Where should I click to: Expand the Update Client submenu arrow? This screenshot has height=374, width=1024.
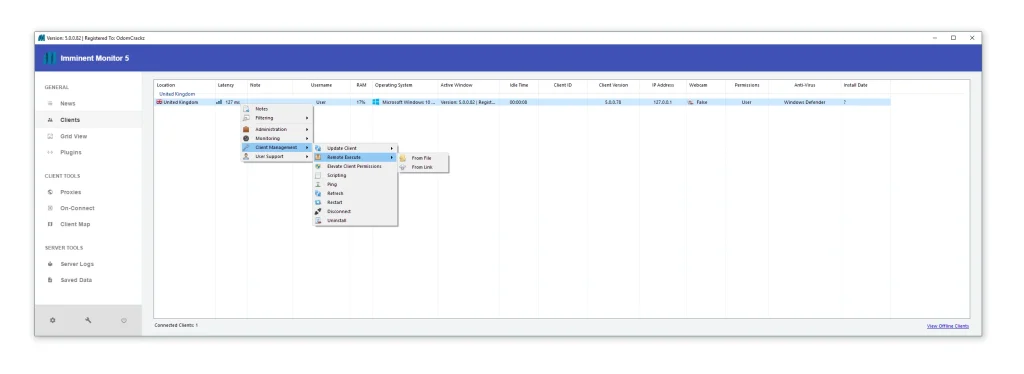pyautogui.click(x=392, y=148)
